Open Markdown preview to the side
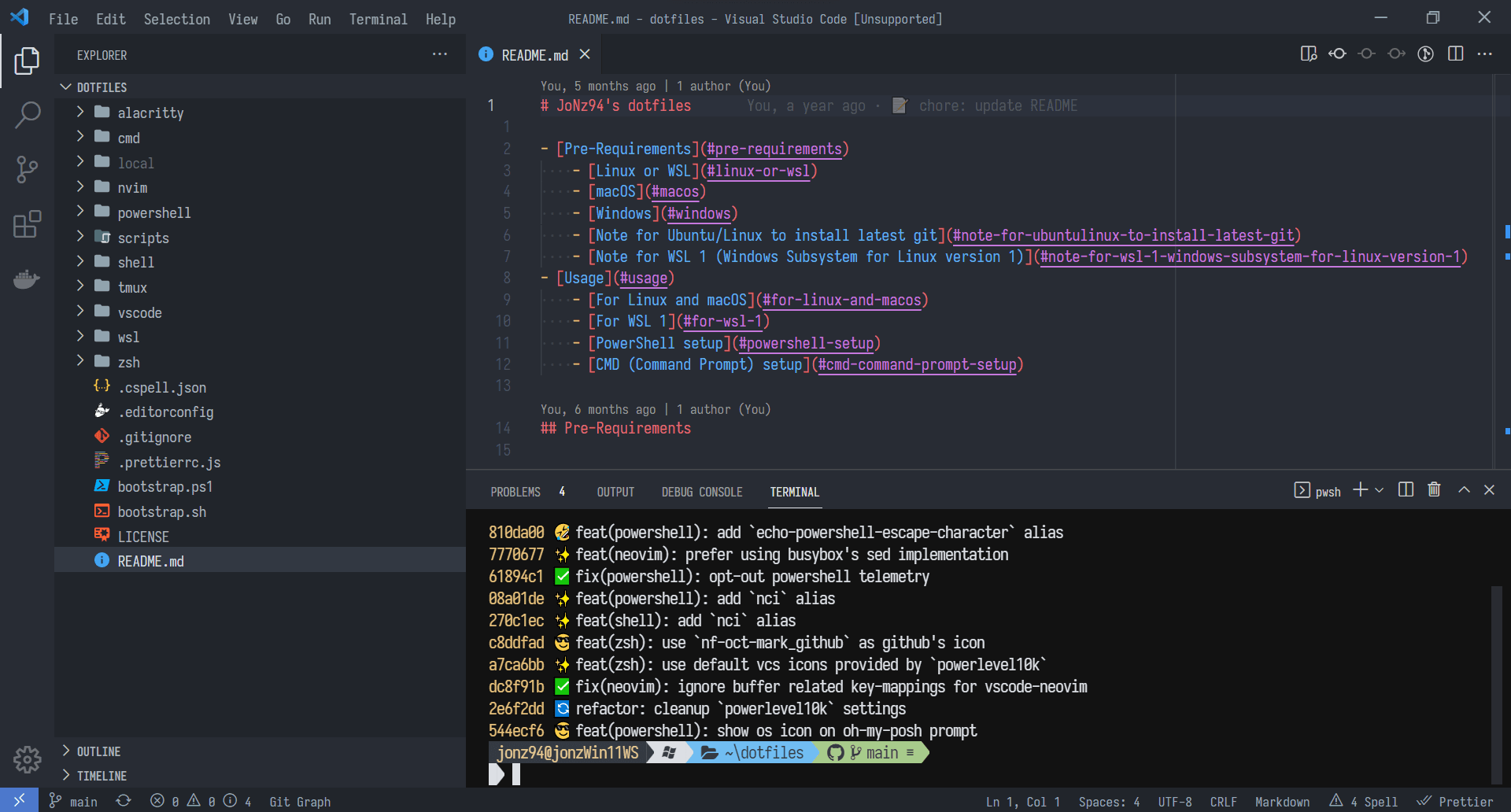 click(x=1309, y=54)
